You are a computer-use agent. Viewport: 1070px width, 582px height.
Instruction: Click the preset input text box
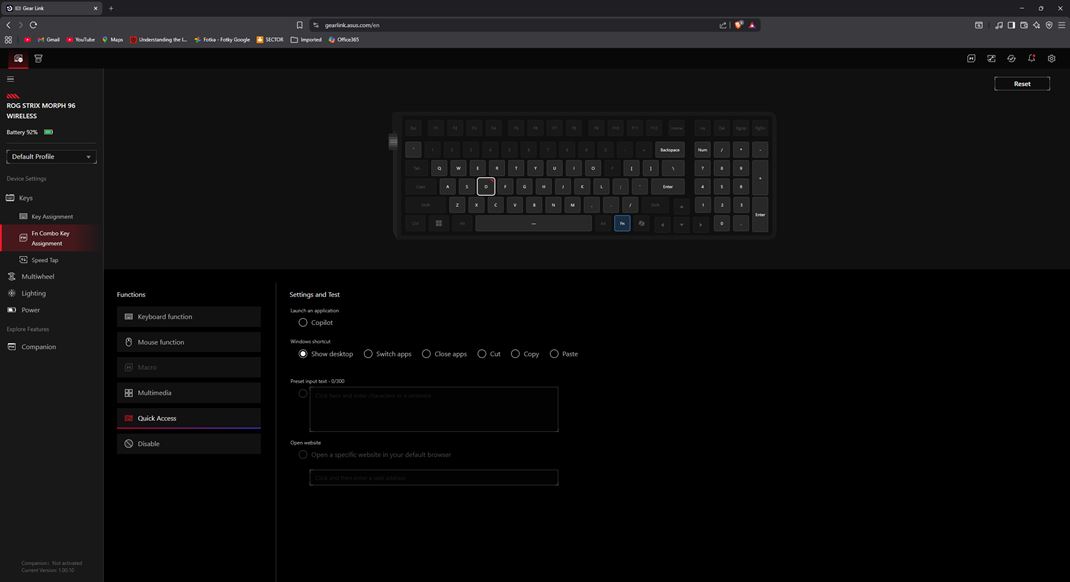[433, 409]
